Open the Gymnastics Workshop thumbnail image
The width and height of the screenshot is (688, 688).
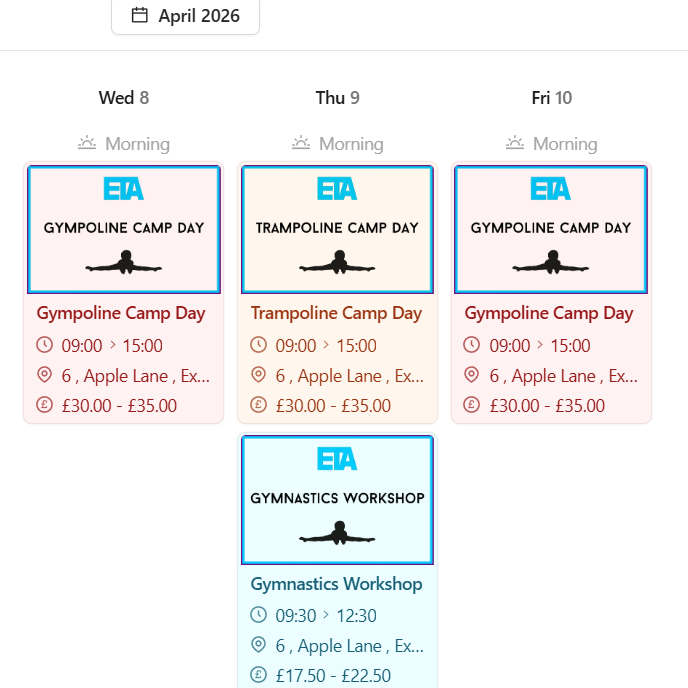click(x=337, y=499)
